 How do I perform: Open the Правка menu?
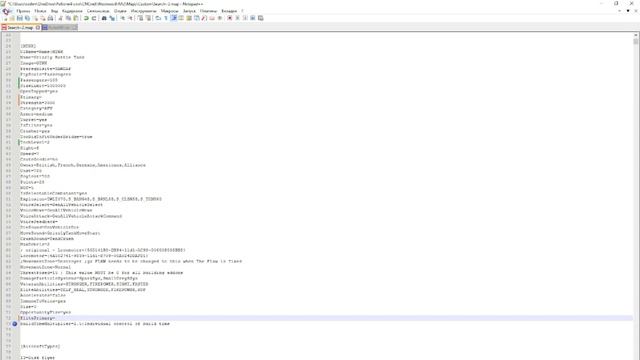(23, 11)
